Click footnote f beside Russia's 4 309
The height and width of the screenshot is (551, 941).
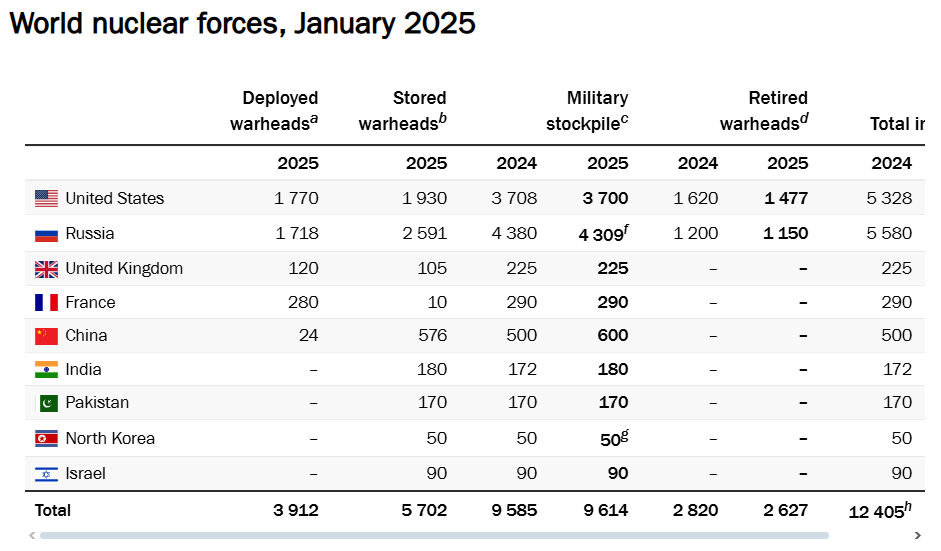click(x=626, y=229)
